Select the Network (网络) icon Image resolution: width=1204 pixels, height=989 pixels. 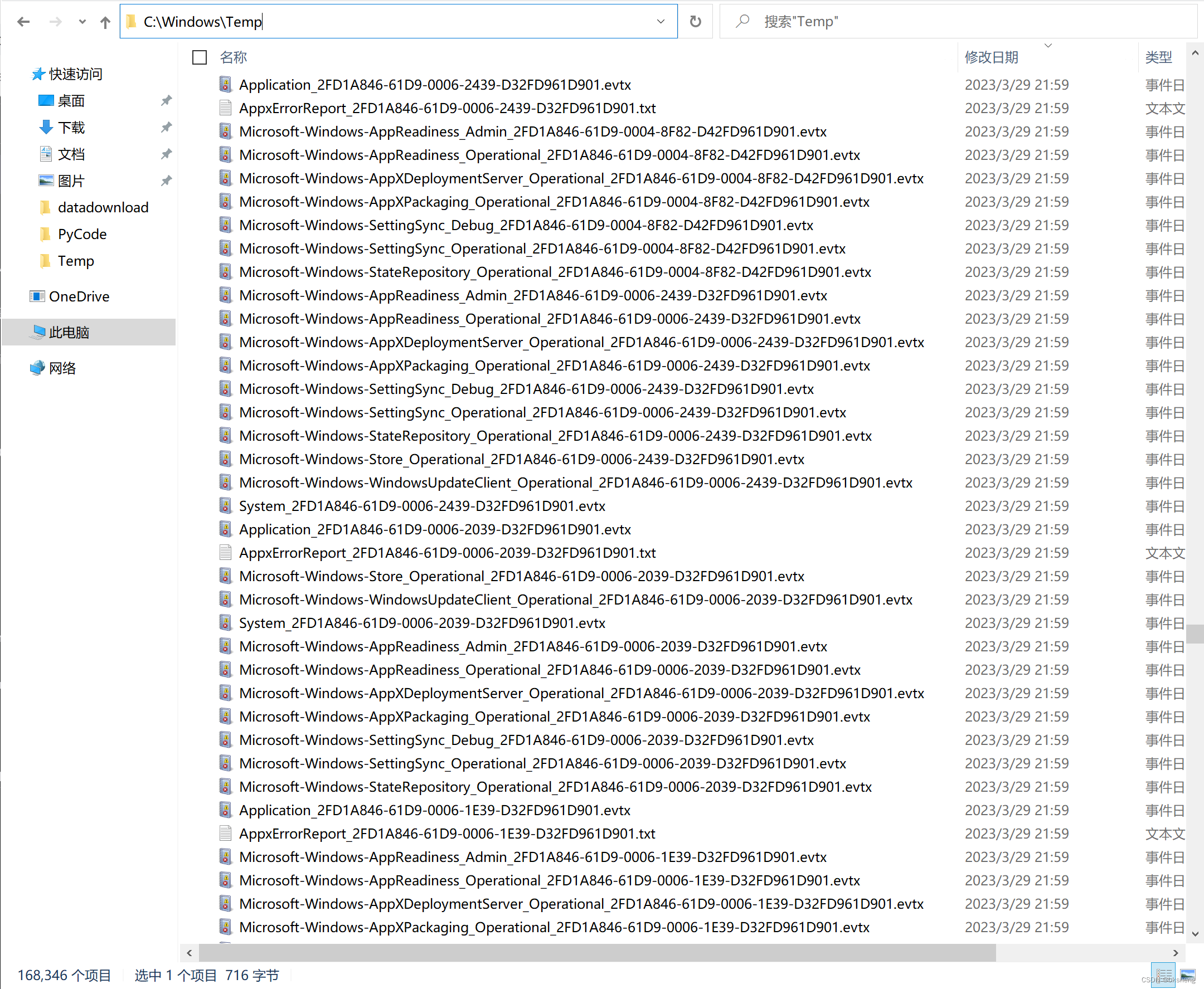[37, 368]
